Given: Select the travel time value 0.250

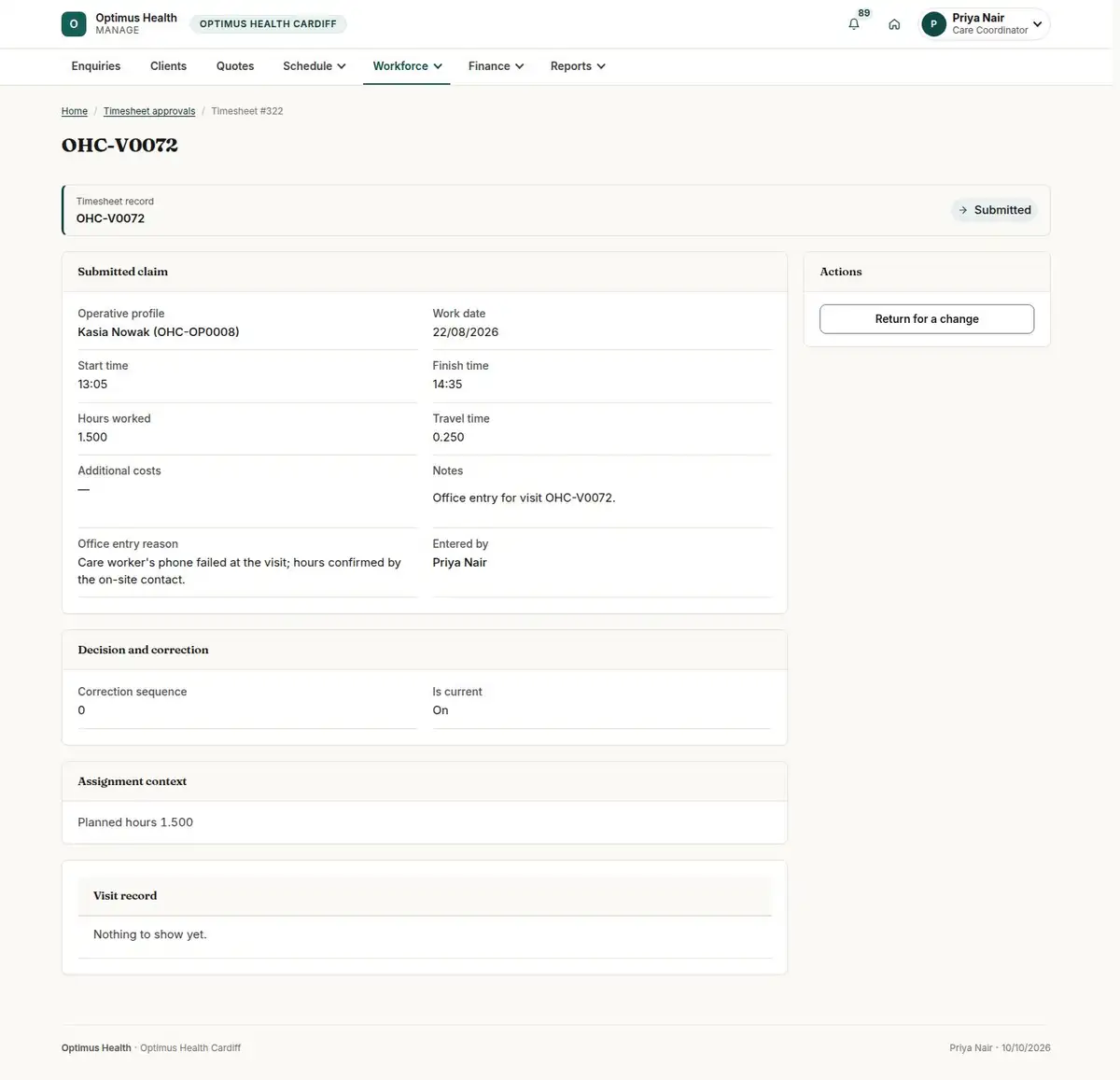Looking at the screenshot, I should pos(448,437).
